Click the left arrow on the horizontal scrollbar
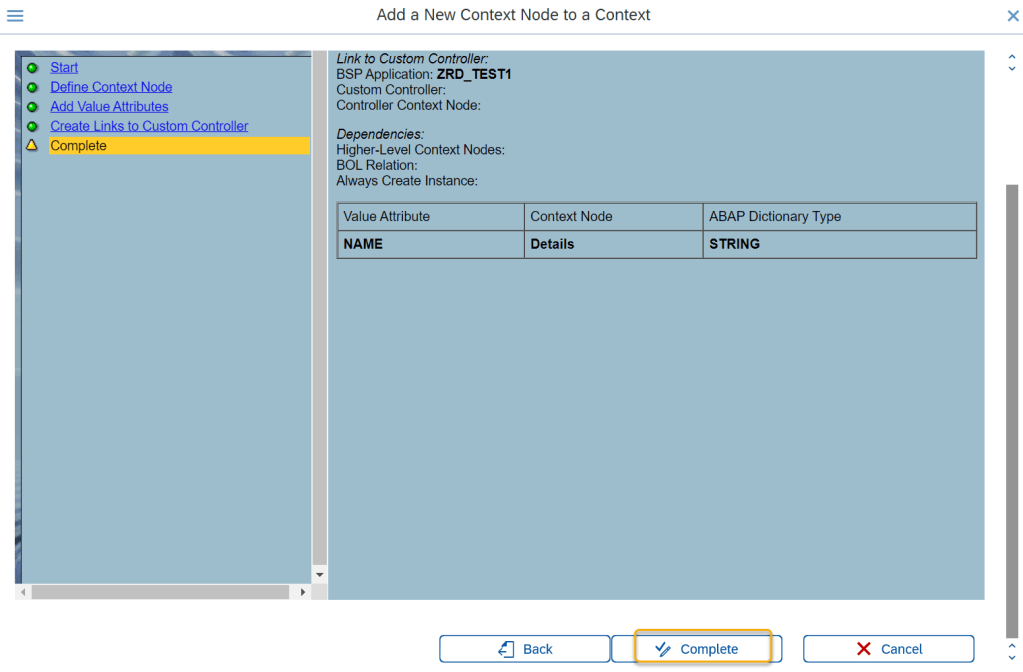 (x=22, y=592)
